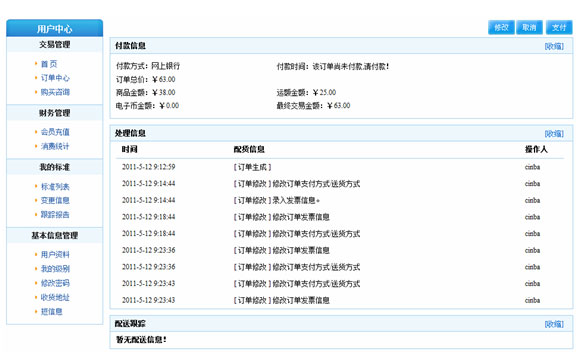This screenshot has height=363, width=576.
Task: Click the 时间 column header
Action: 130,149
